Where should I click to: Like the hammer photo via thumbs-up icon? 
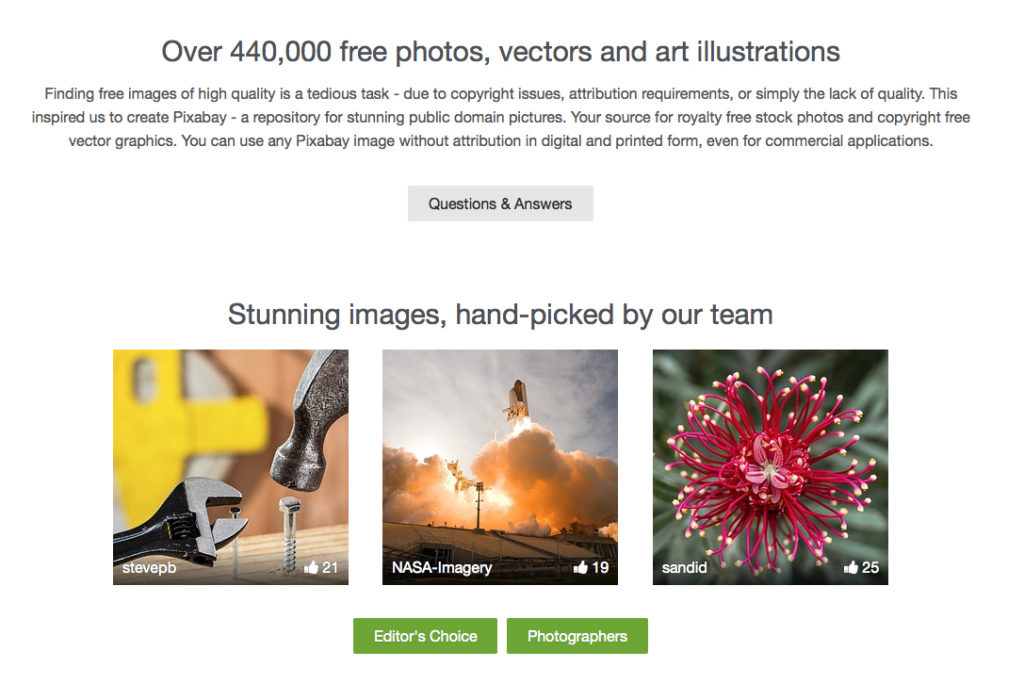pos(311,567)
